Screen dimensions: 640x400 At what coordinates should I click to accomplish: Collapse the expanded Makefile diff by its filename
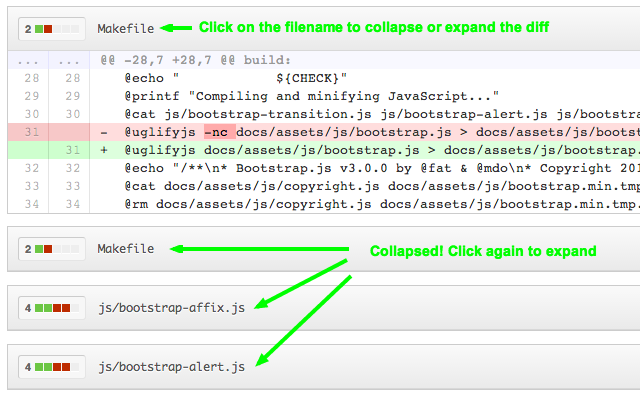tap(125, 29)
